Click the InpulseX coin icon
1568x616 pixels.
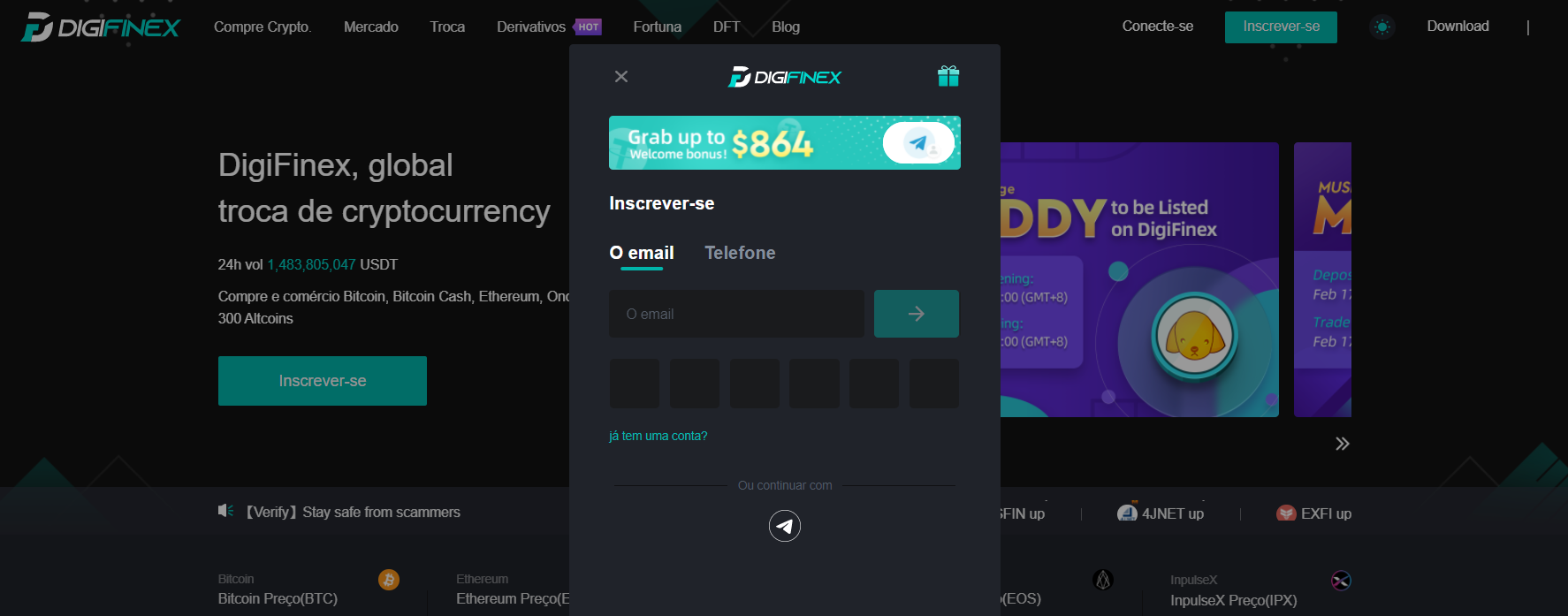[x=1341, y=581]
